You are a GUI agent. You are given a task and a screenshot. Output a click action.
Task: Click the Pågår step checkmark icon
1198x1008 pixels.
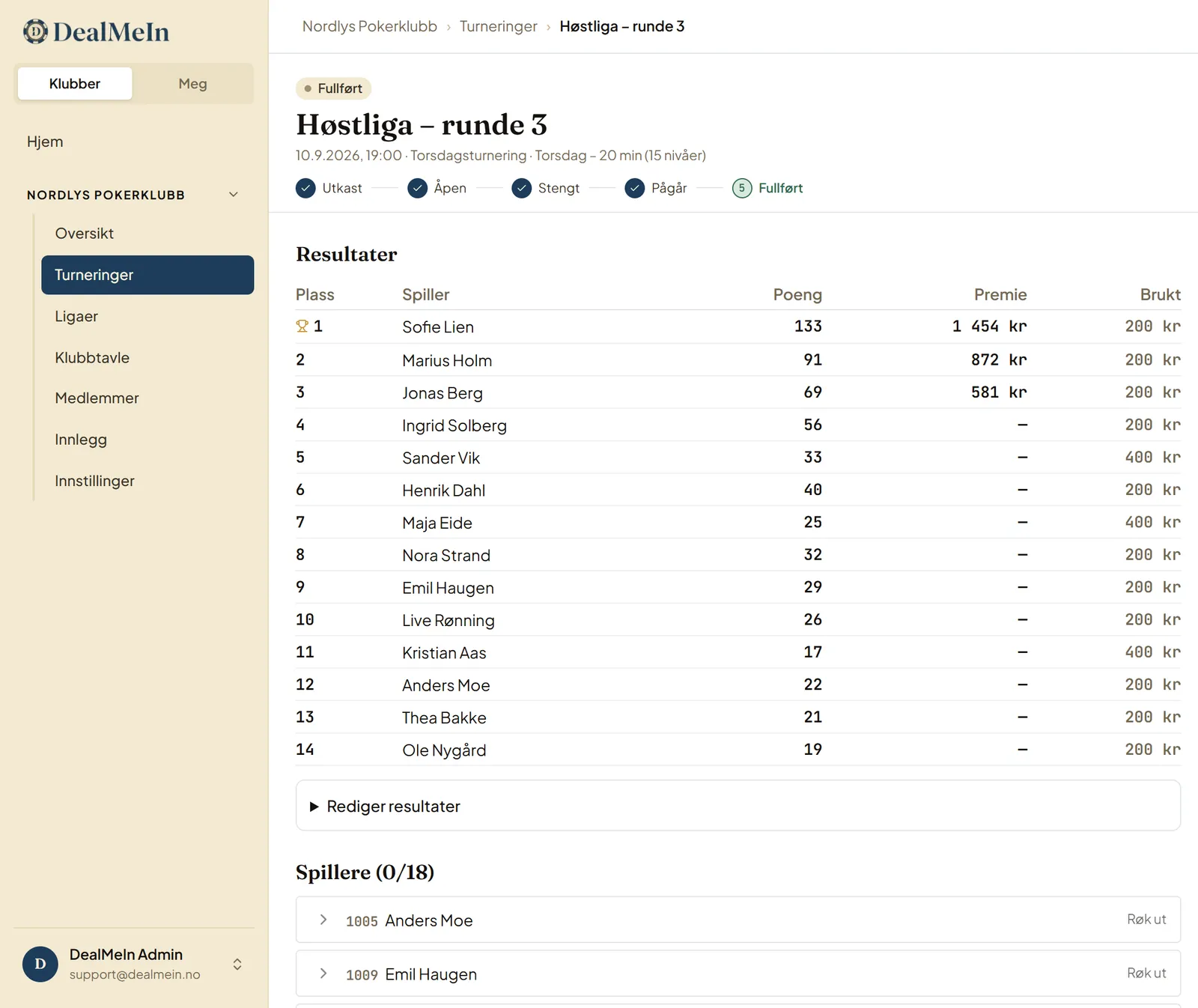click(x=635, y=188)
